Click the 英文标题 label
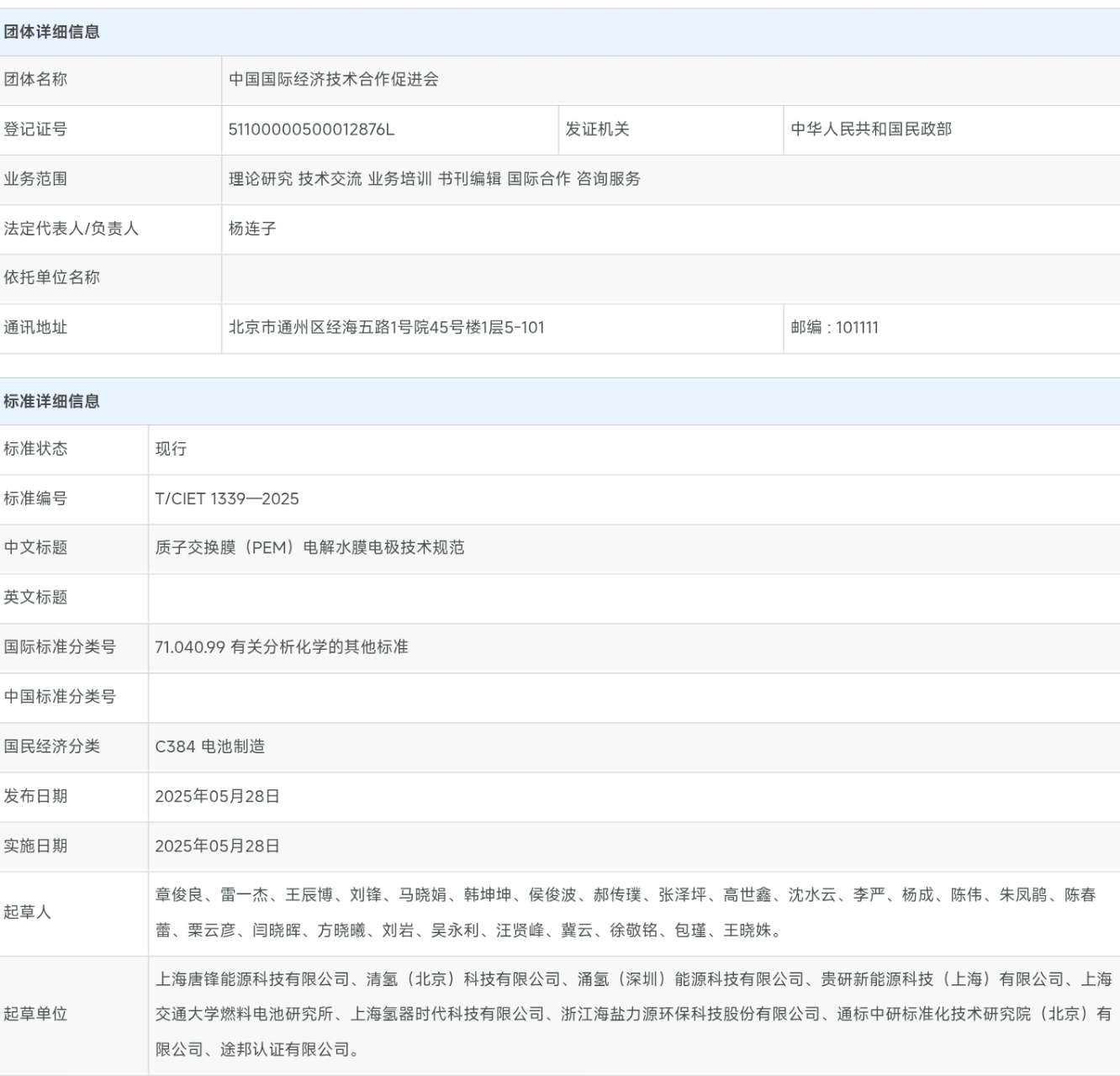 tap(35, 597)
